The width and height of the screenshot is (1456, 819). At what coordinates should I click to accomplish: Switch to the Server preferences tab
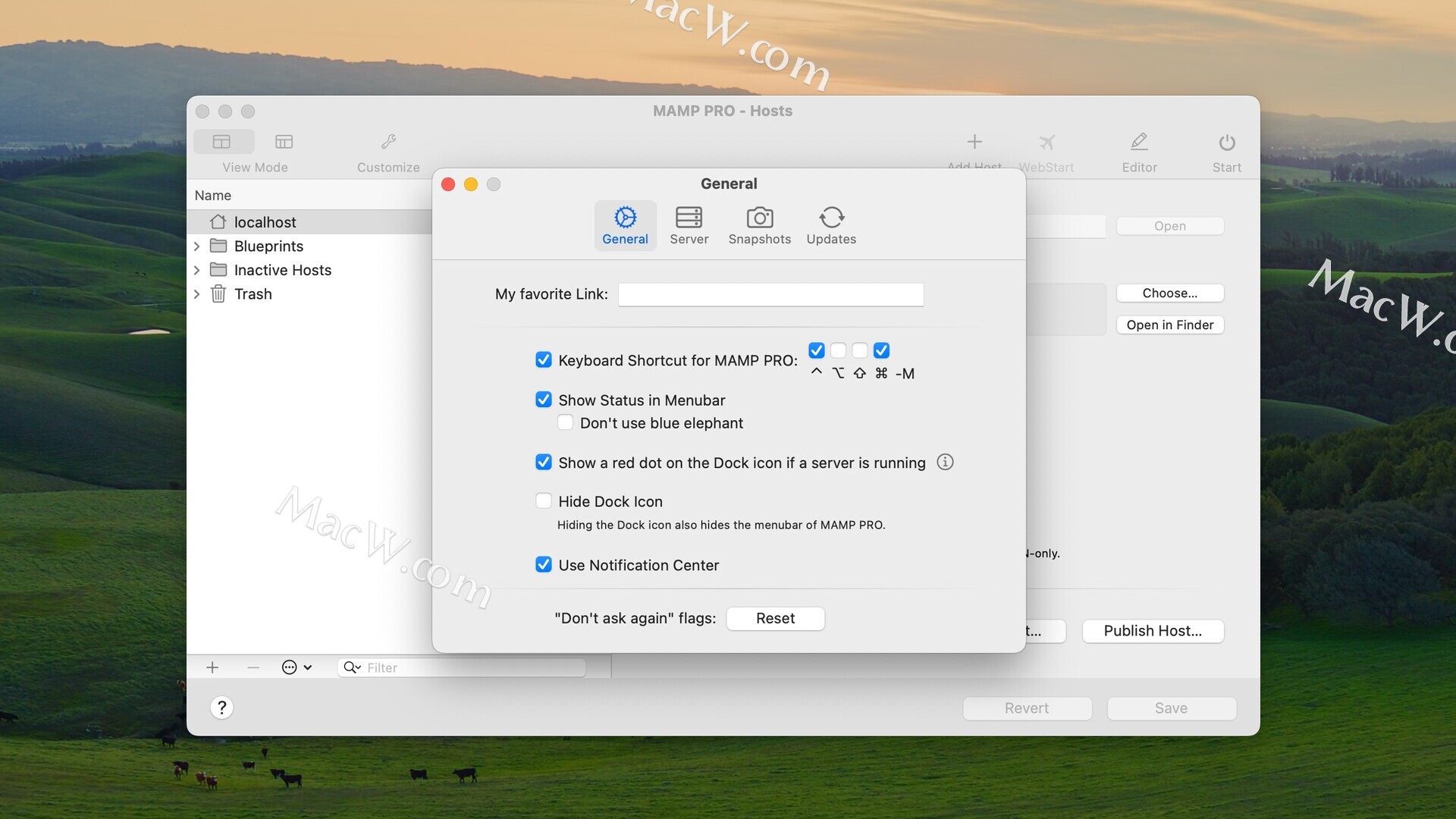[x=689, y=225]
